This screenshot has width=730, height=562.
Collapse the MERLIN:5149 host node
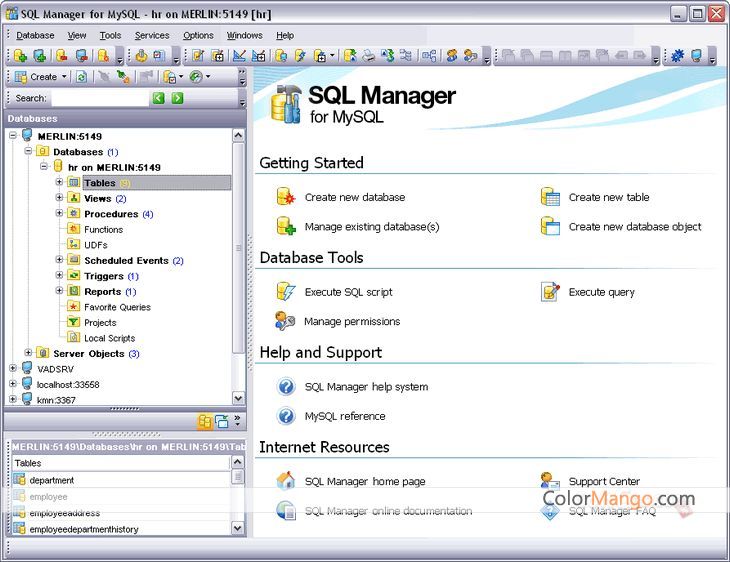tap(13, 135)
